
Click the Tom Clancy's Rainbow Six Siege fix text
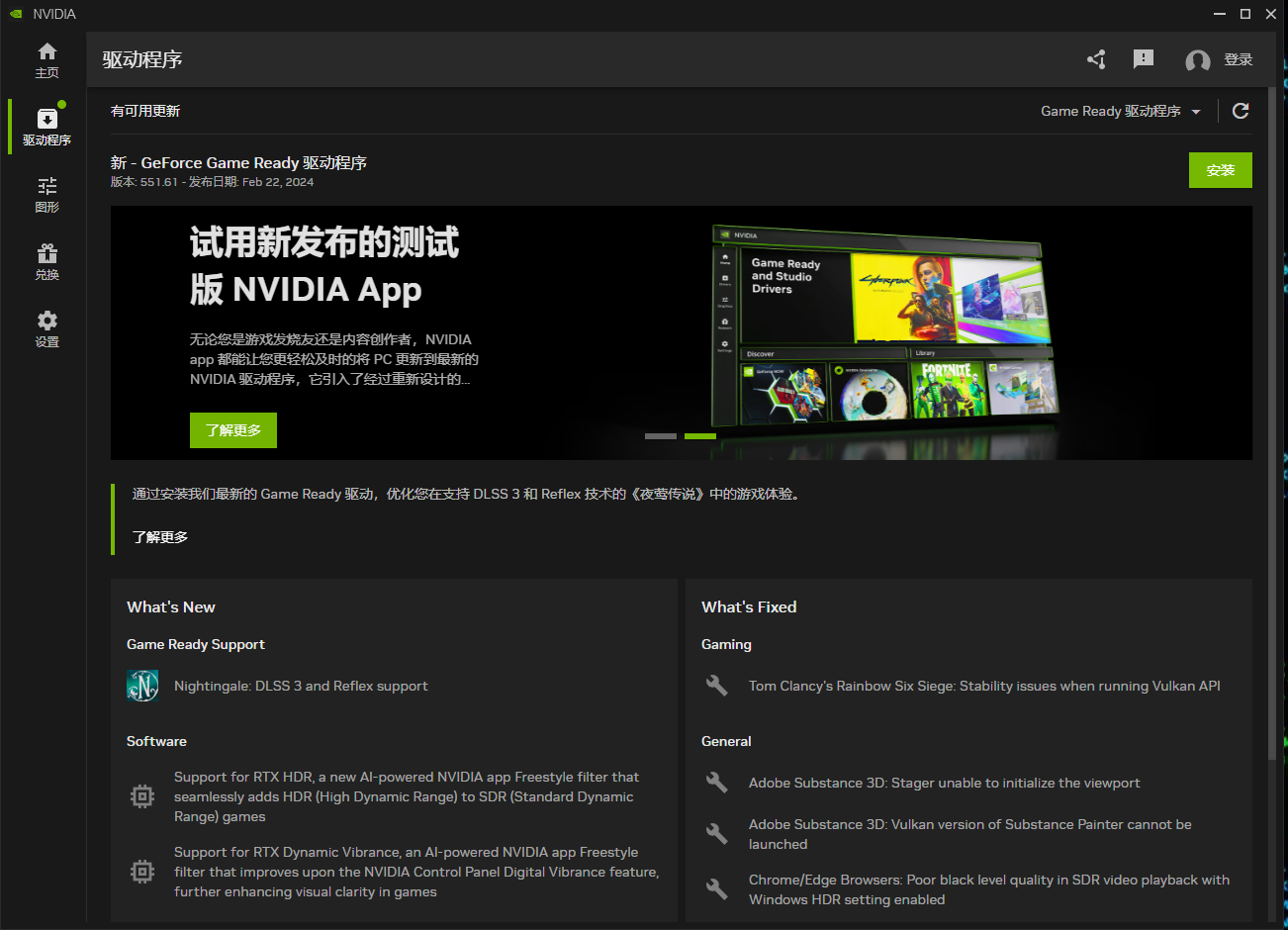984,686
